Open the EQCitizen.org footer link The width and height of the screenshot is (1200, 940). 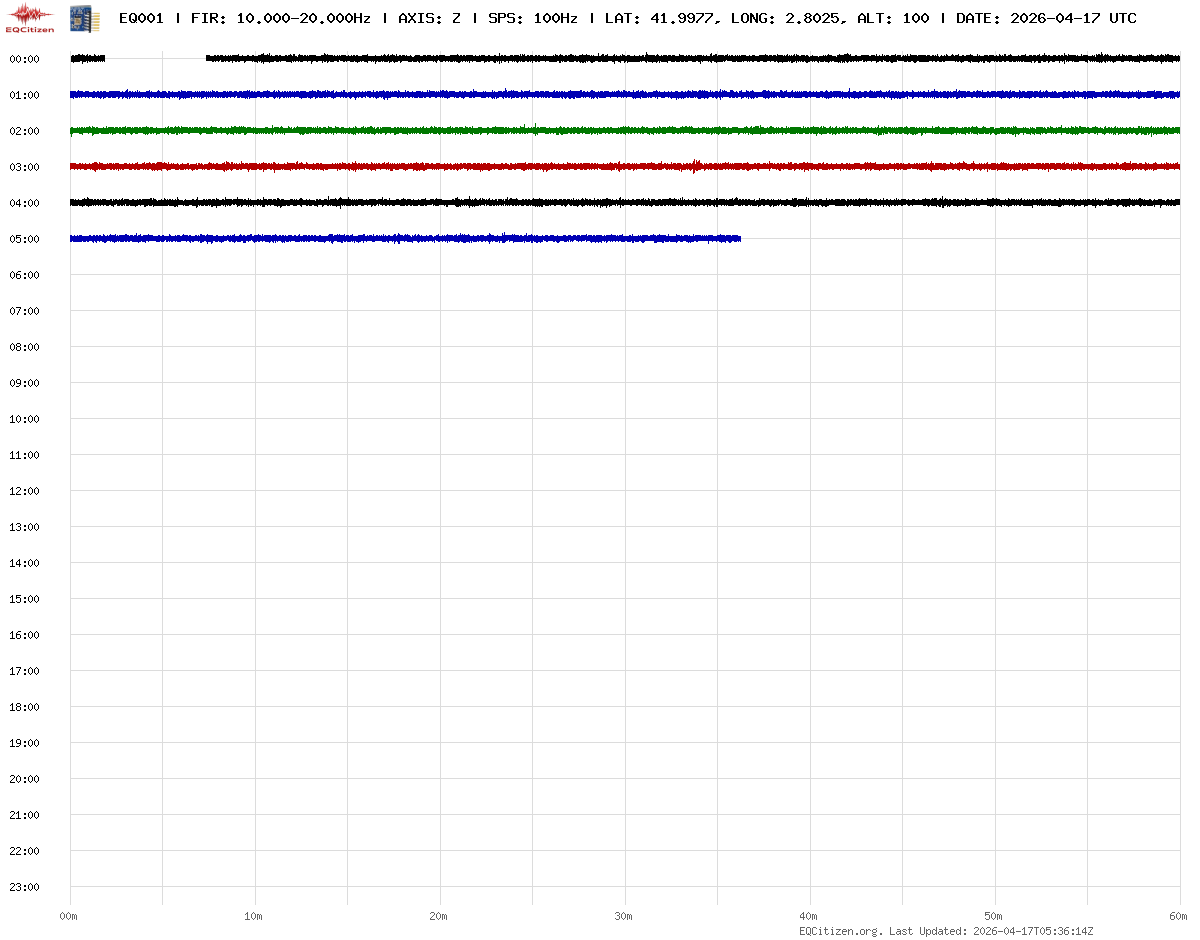click(840, 931)
